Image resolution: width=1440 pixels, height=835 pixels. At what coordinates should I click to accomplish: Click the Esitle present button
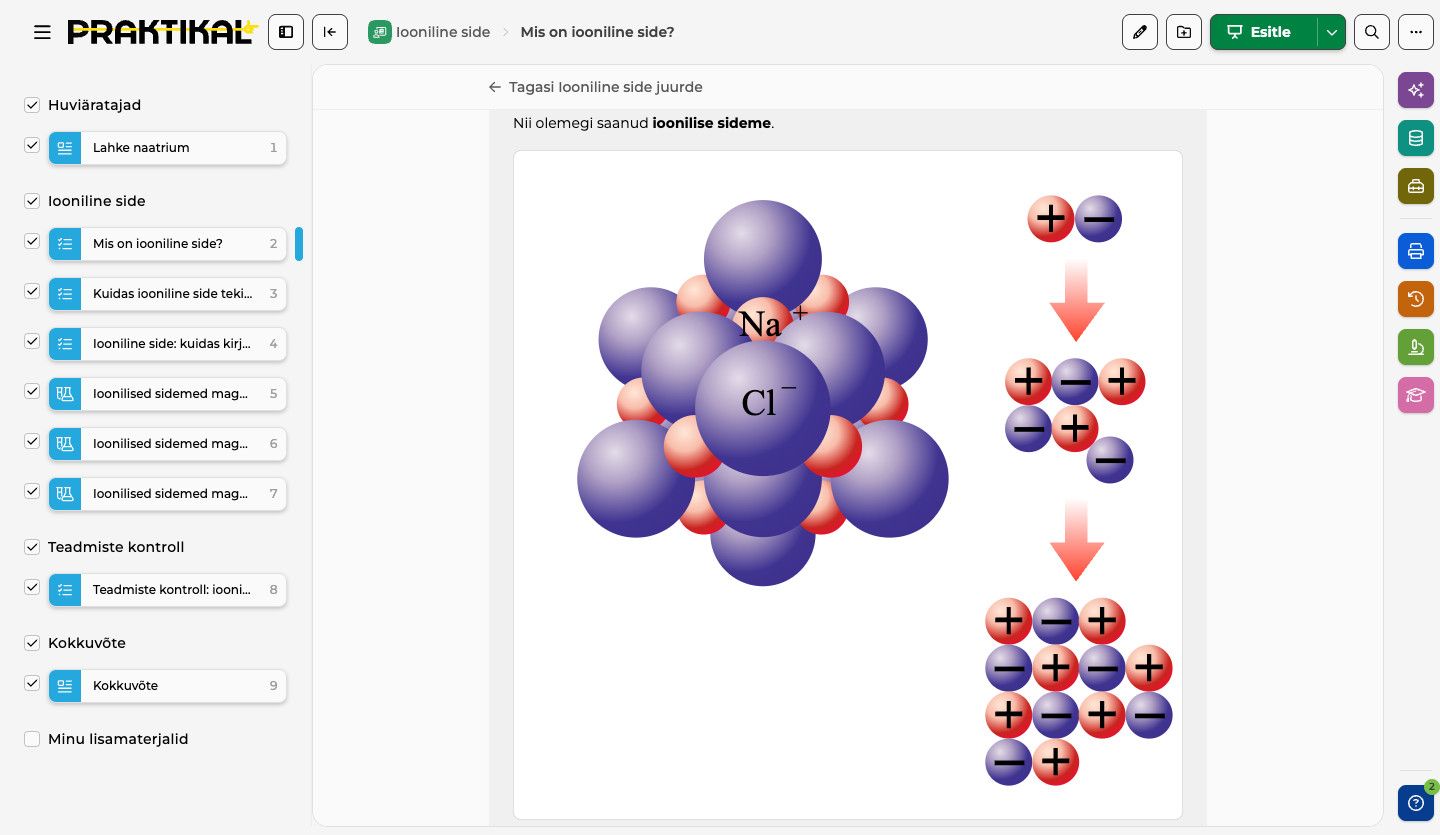click(x=1264, y=32)
